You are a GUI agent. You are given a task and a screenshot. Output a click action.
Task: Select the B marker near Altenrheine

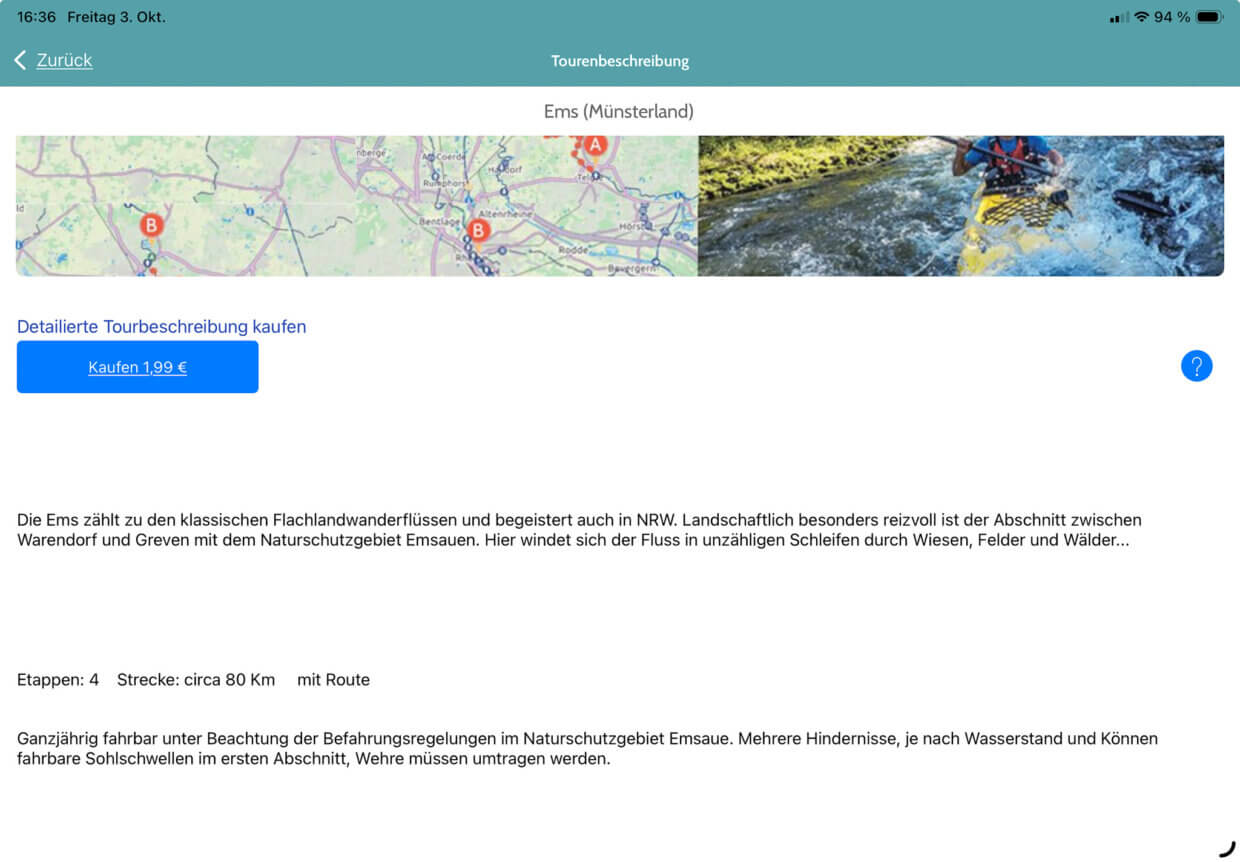(478, 231)
